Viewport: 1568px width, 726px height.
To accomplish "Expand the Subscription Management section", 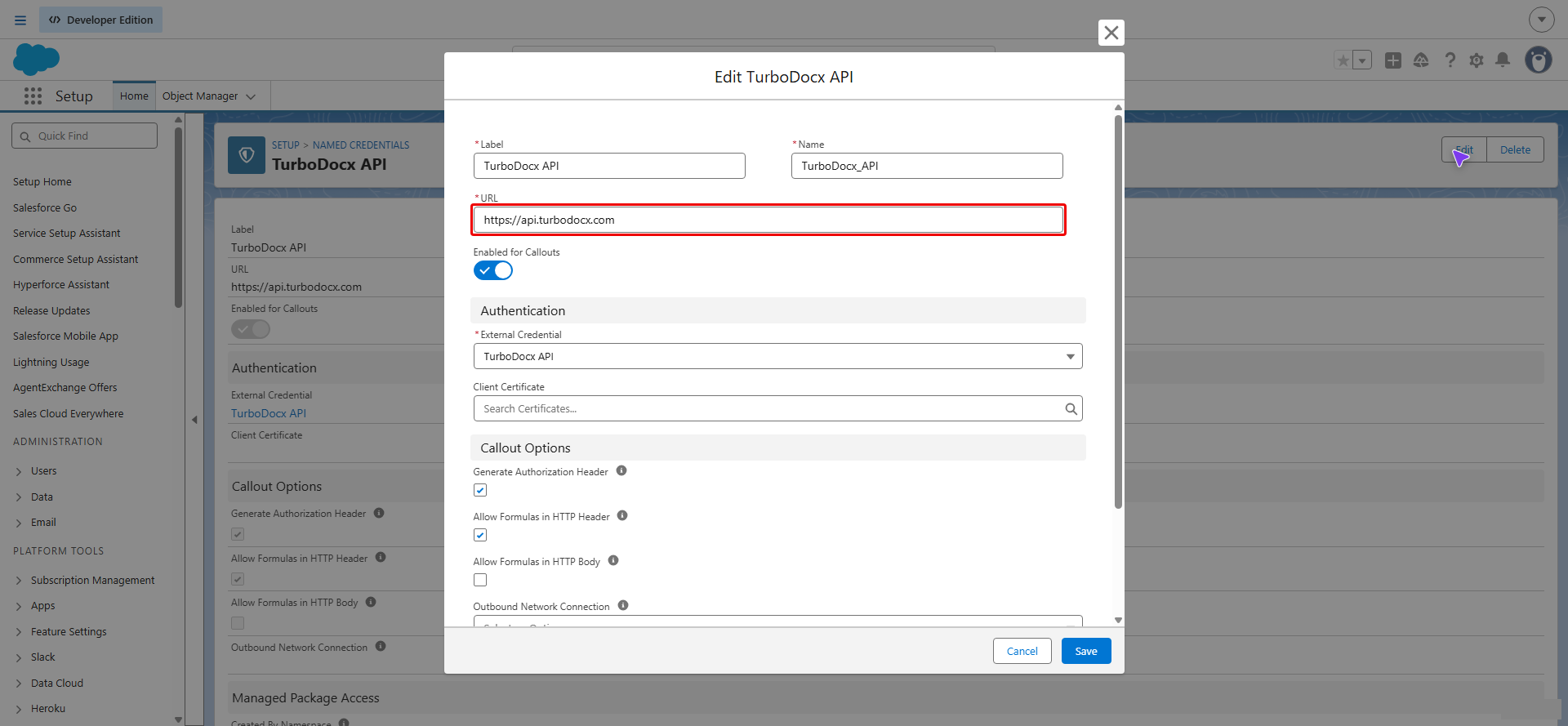I will coord(19,581).
